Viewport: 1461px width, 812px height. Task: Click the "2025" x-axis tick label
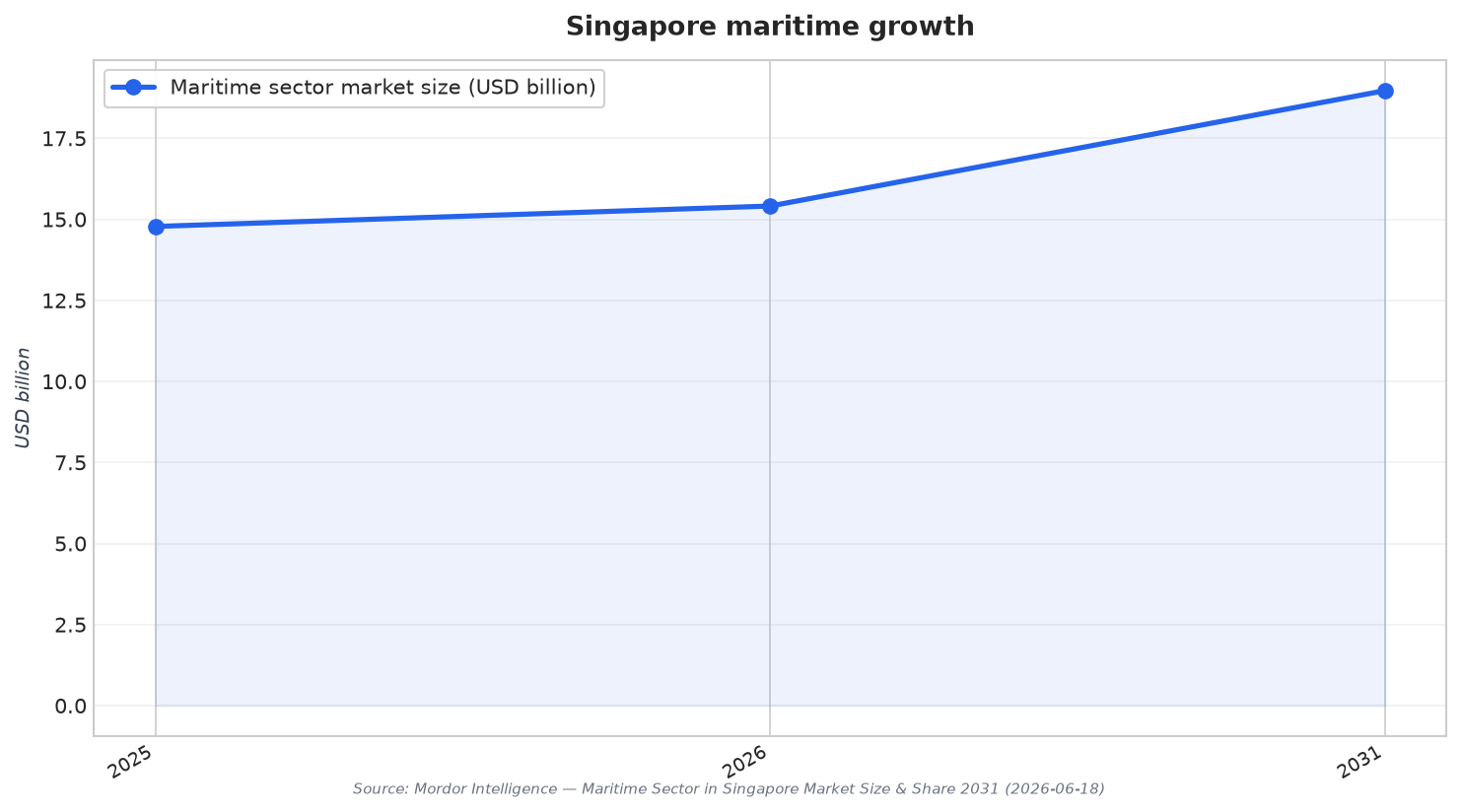click(x=131, y=762)
